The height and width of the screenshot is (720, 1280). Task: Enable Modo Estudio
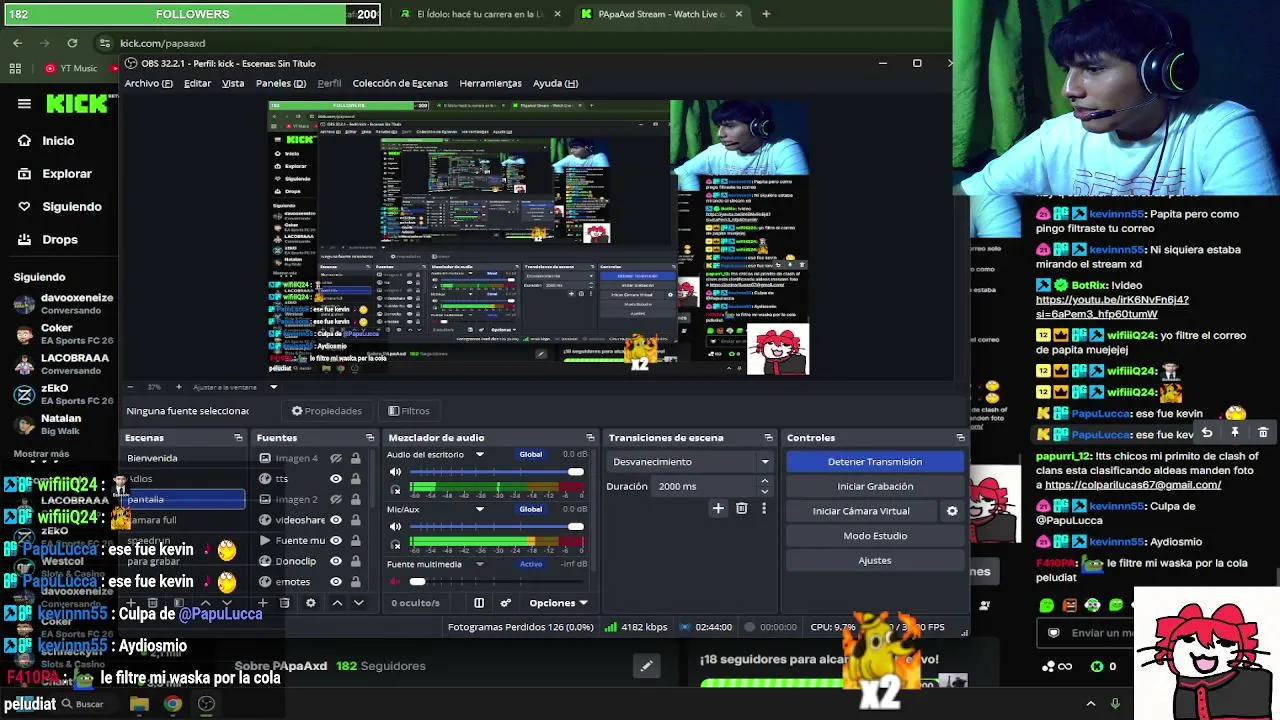coord(875,536)
